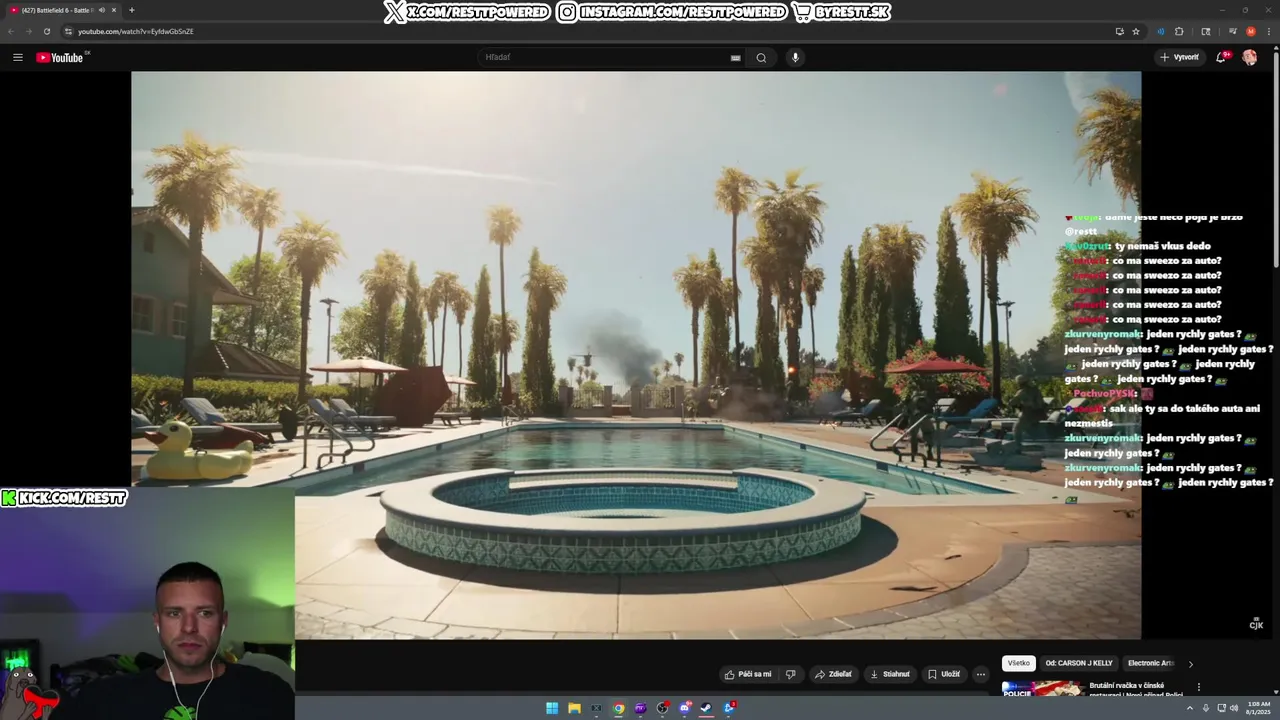Open options for Brutální rvačka video
1280x720 pixels.
click(x=1198, y=687)
